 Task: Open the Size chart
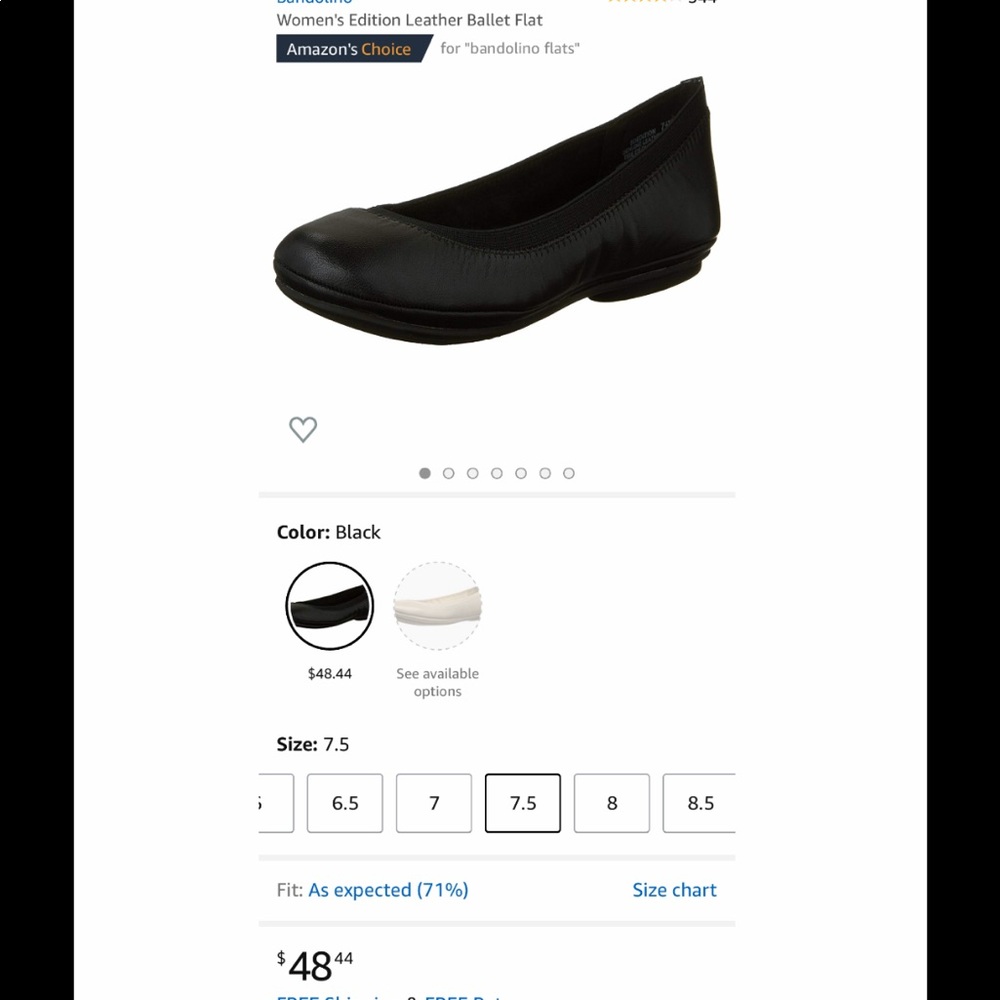(675, 890)
